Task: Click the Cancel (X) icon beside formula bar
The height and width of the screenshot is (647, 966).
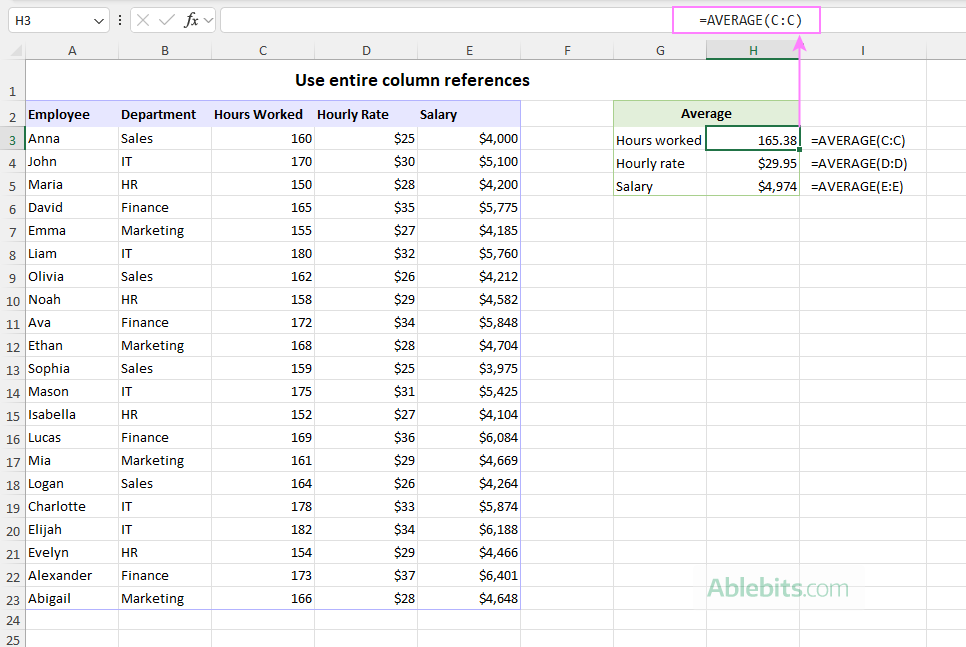Action: coord(143,19)
